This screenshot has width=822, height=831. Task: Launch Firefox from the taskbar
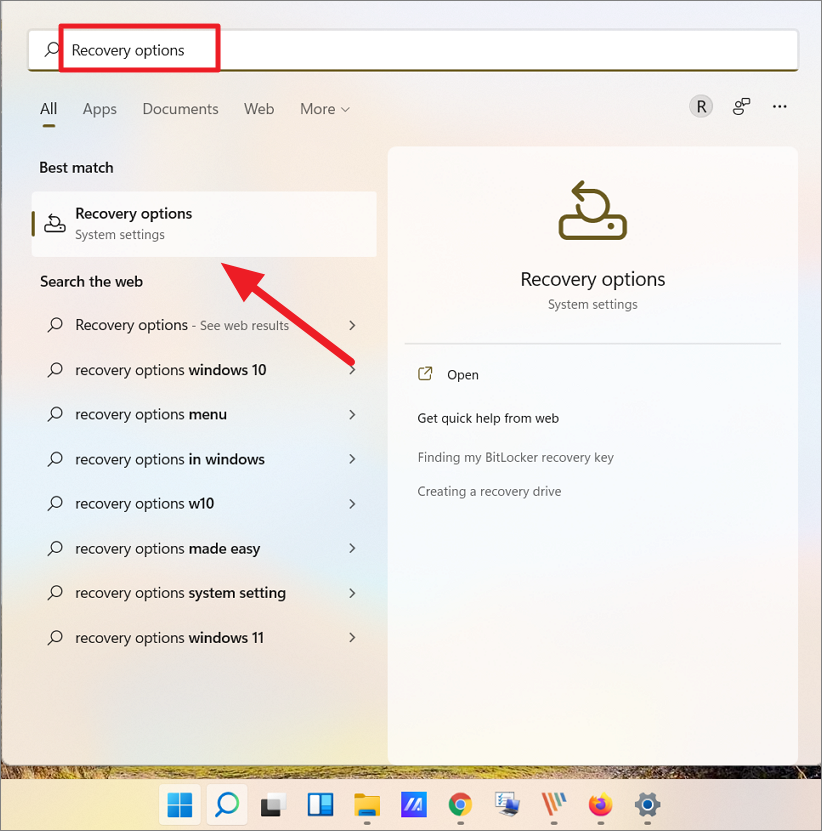pyautogui.click(x=600, y=804)
